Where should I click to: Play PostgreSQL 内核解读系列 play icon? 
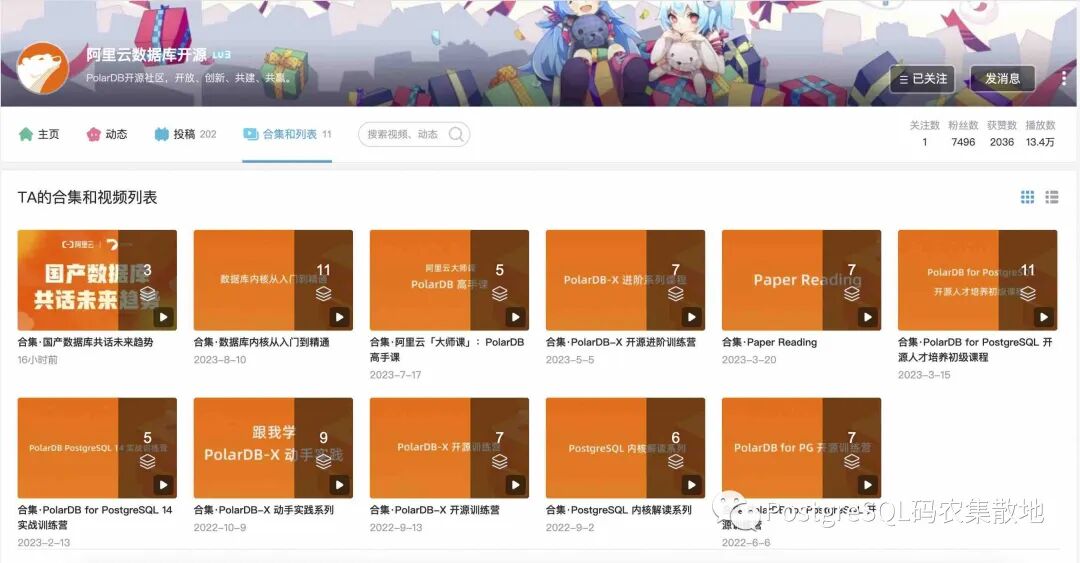pyautogui.click(x=692, y=484)
